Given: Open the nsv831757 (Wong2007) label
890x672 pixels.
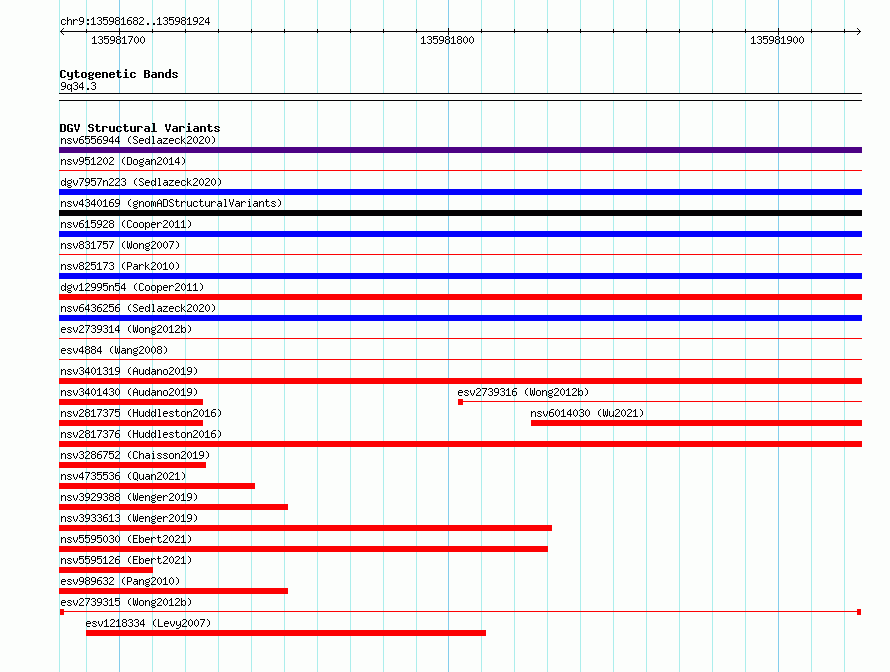Looking at the screenshot, I should click(x=120, y=245).
